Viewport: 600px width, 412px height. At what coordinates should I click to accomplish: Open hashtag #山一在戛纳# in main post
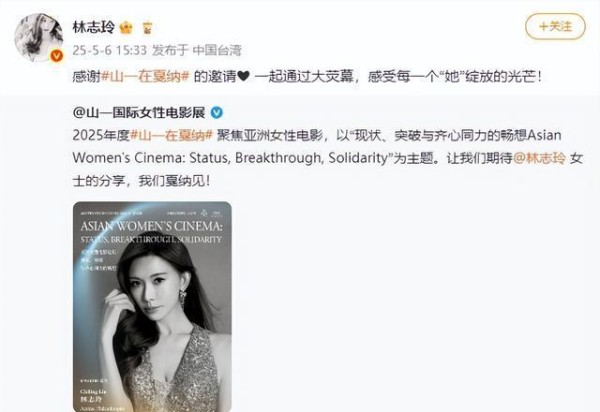click(x=145, y=77)
